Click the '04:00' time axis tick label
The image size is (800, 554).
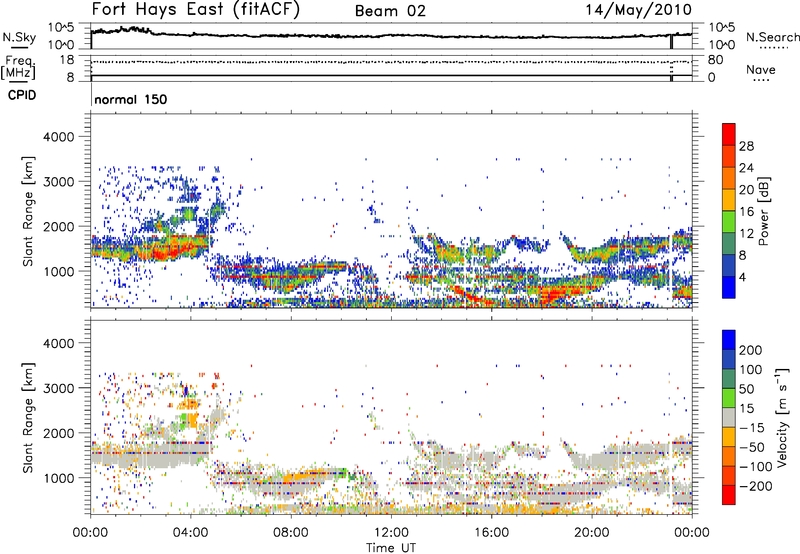tap(190, 533)
